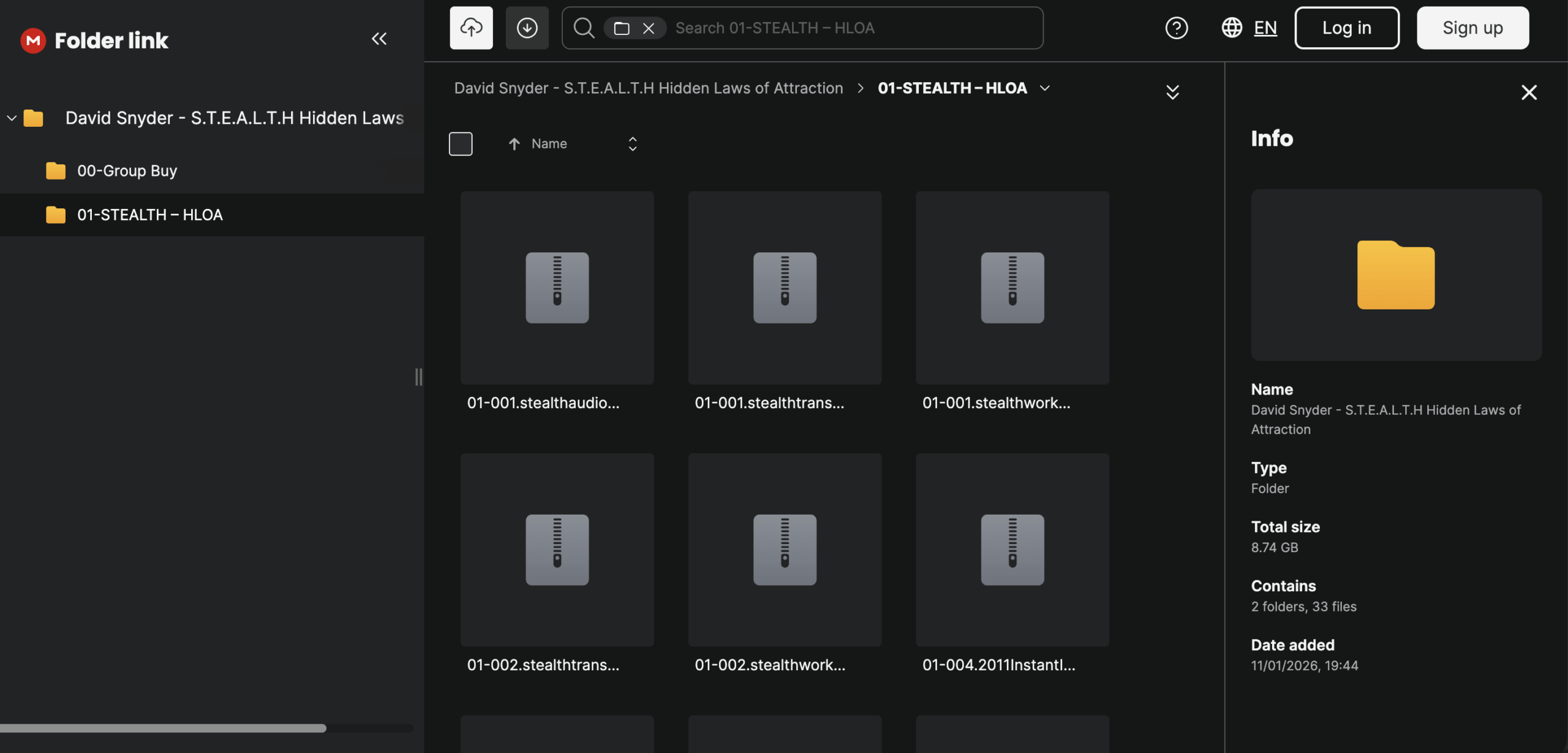Click the search magnifier icon
The width and height of the screenshot is (1568, 753).
[x=584, y=28]
